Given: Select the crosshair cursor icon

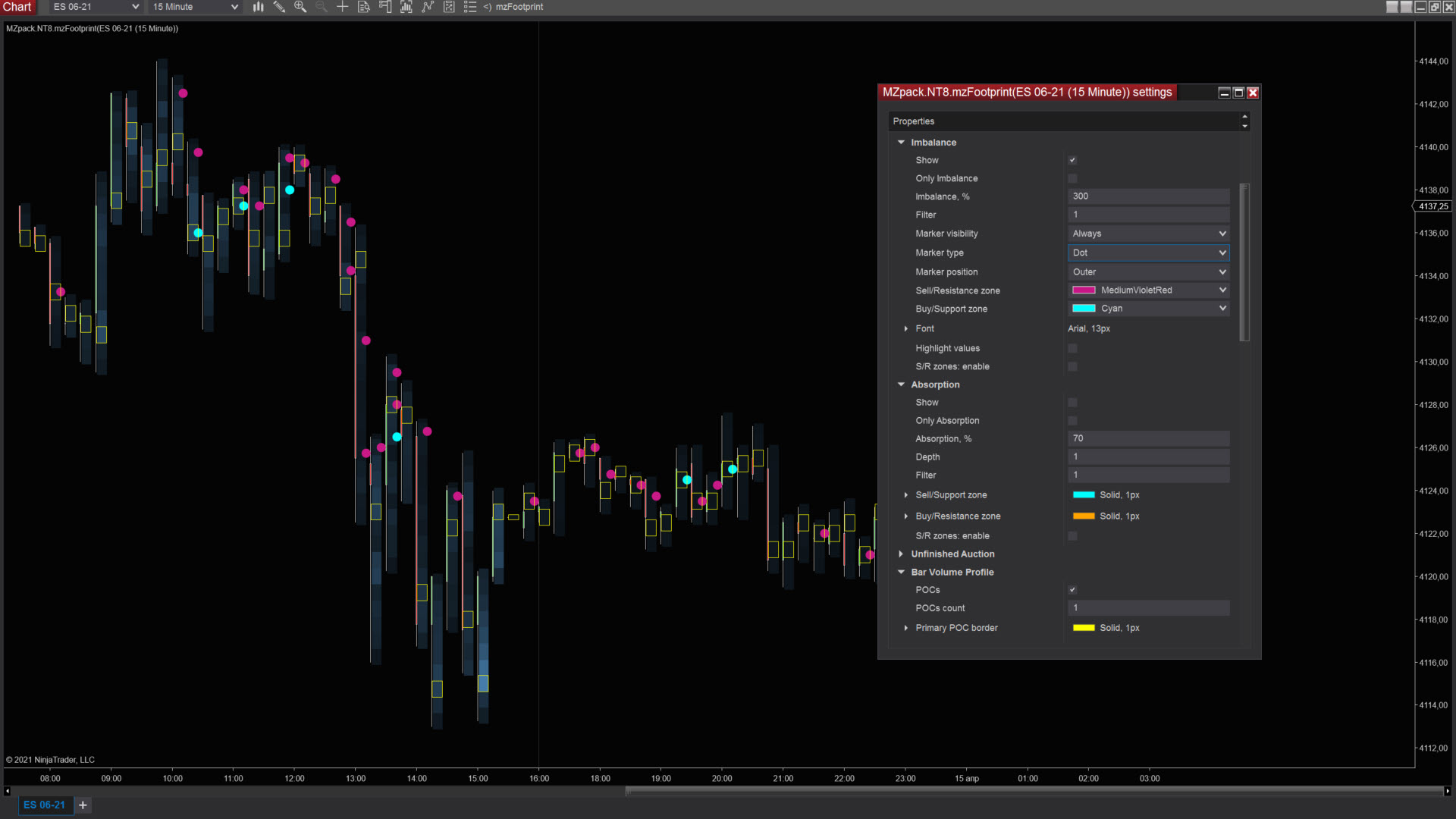Looking at the screenshot, I should [343, 7].
